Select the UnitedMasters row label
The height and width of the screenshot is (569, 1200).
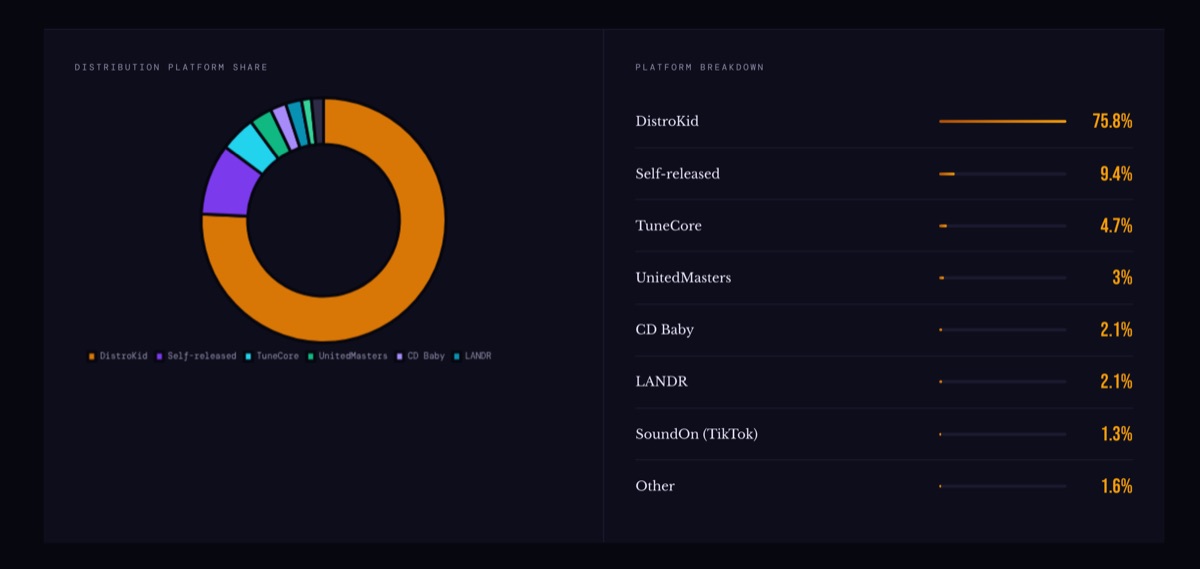point(683,277)
